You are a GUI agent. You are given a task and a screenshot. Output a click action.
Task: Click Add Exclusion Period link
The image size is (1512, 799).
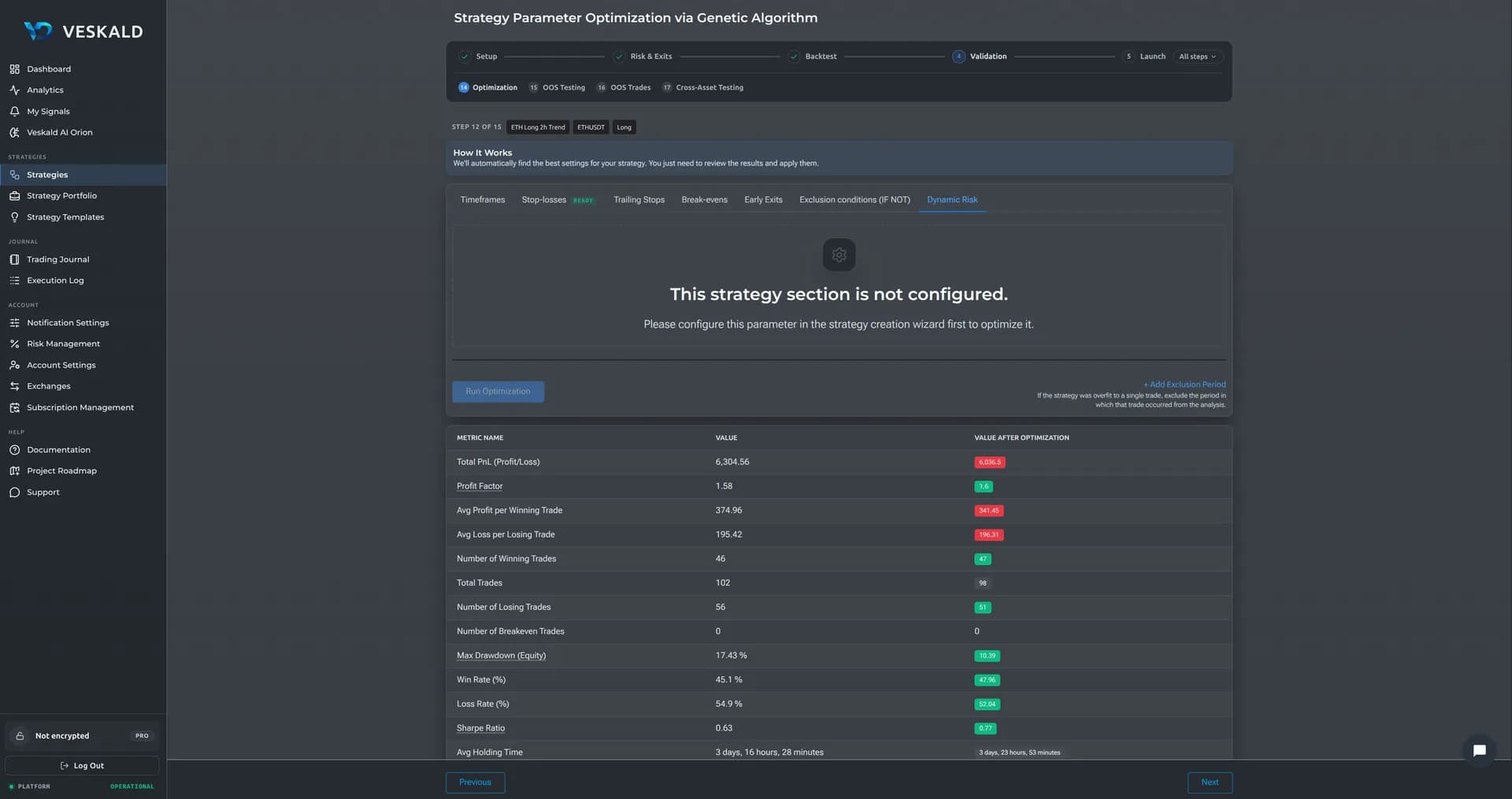tap(1184, 385)
